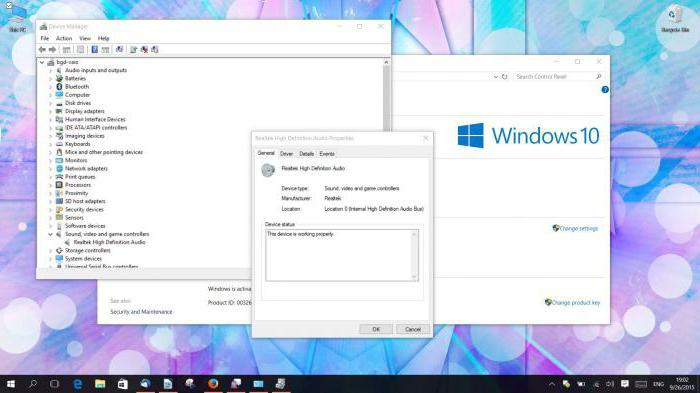Switch to the Events tab

pyautogui.click(x=327, y=154)
